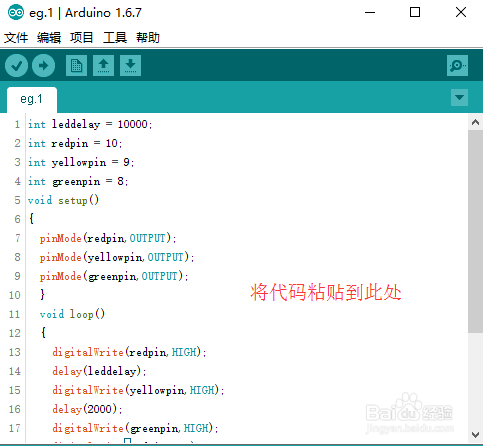Click line 3 'int yellowpin = 9;'
Viewport: 483px width, 446px height.
81,162
